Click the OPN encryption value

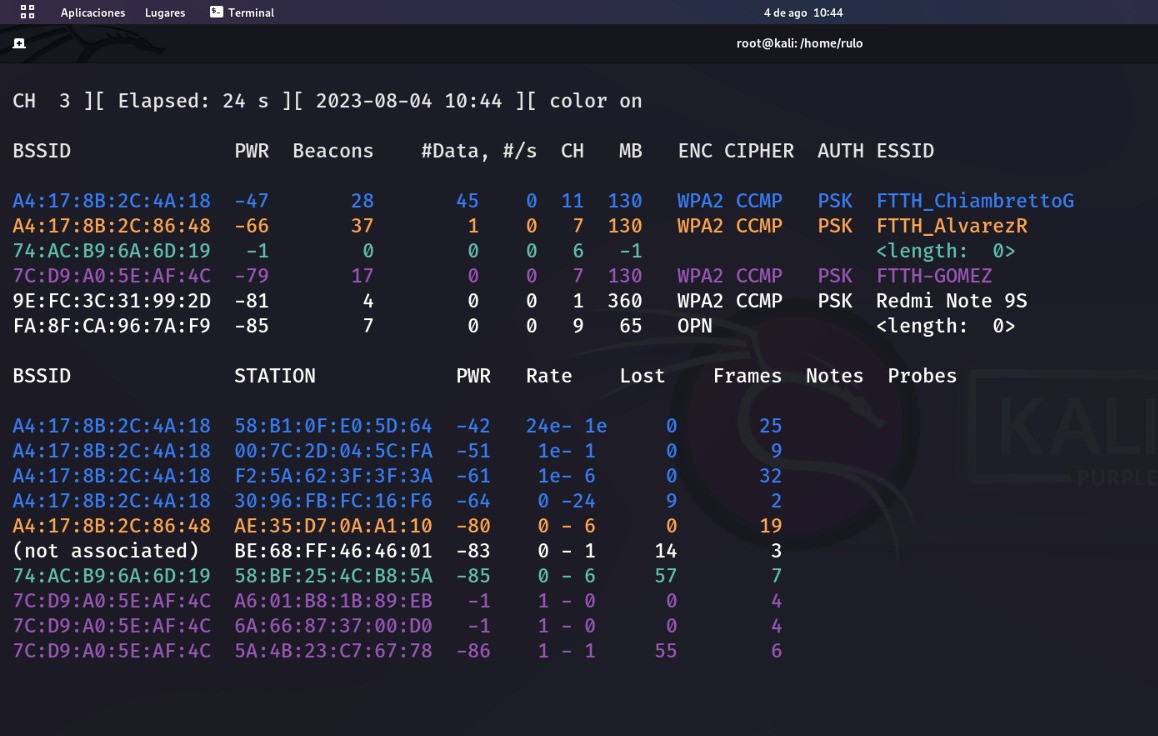pos(695,326)
